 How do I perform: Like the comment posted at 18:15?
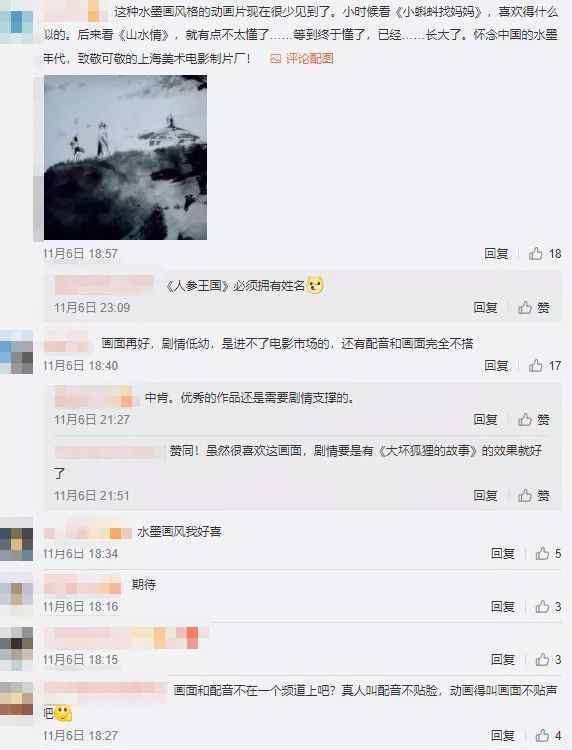548,660
